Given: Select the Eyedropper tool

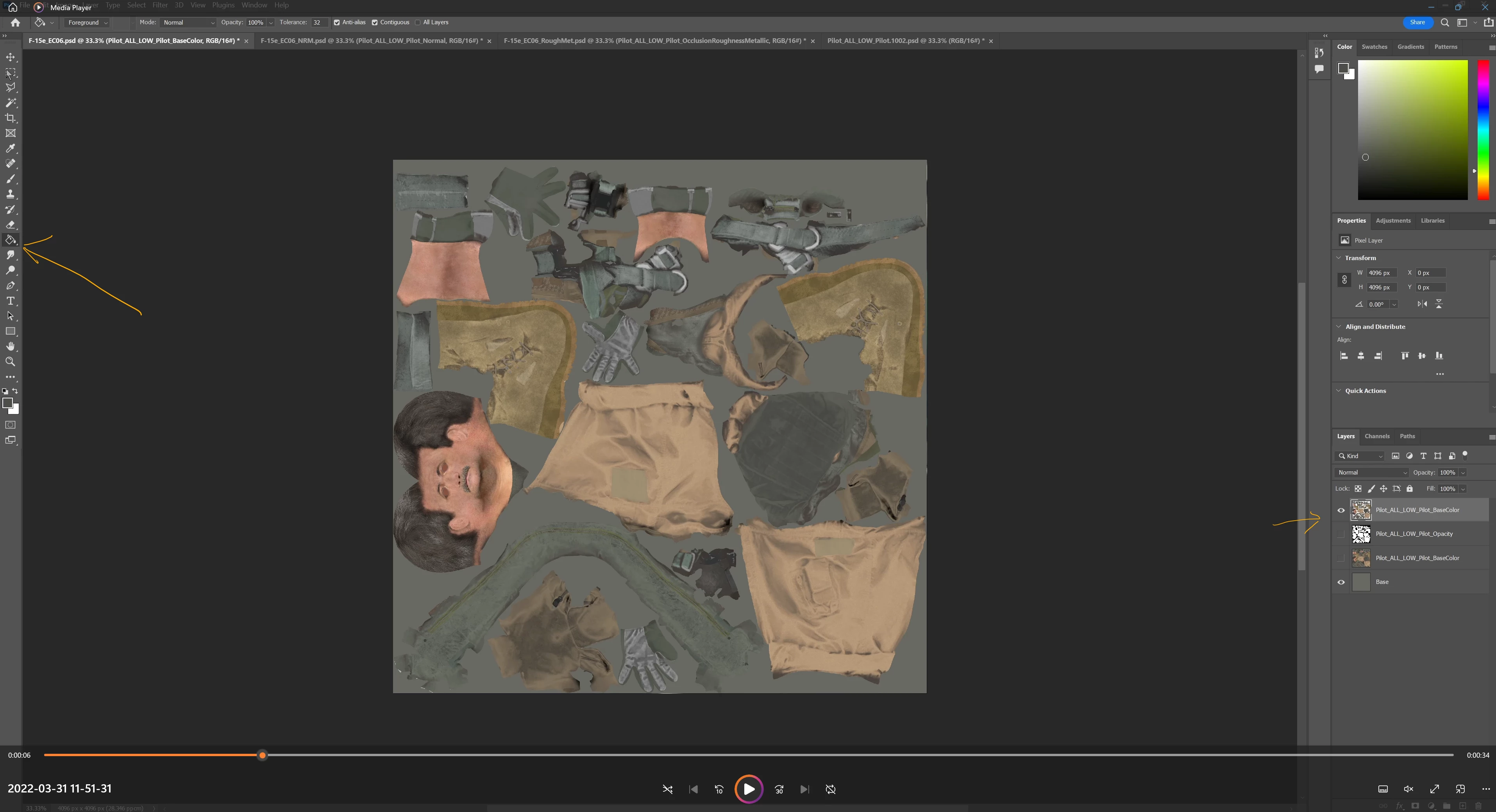Looking at the screenshot, I should [11, 148].
